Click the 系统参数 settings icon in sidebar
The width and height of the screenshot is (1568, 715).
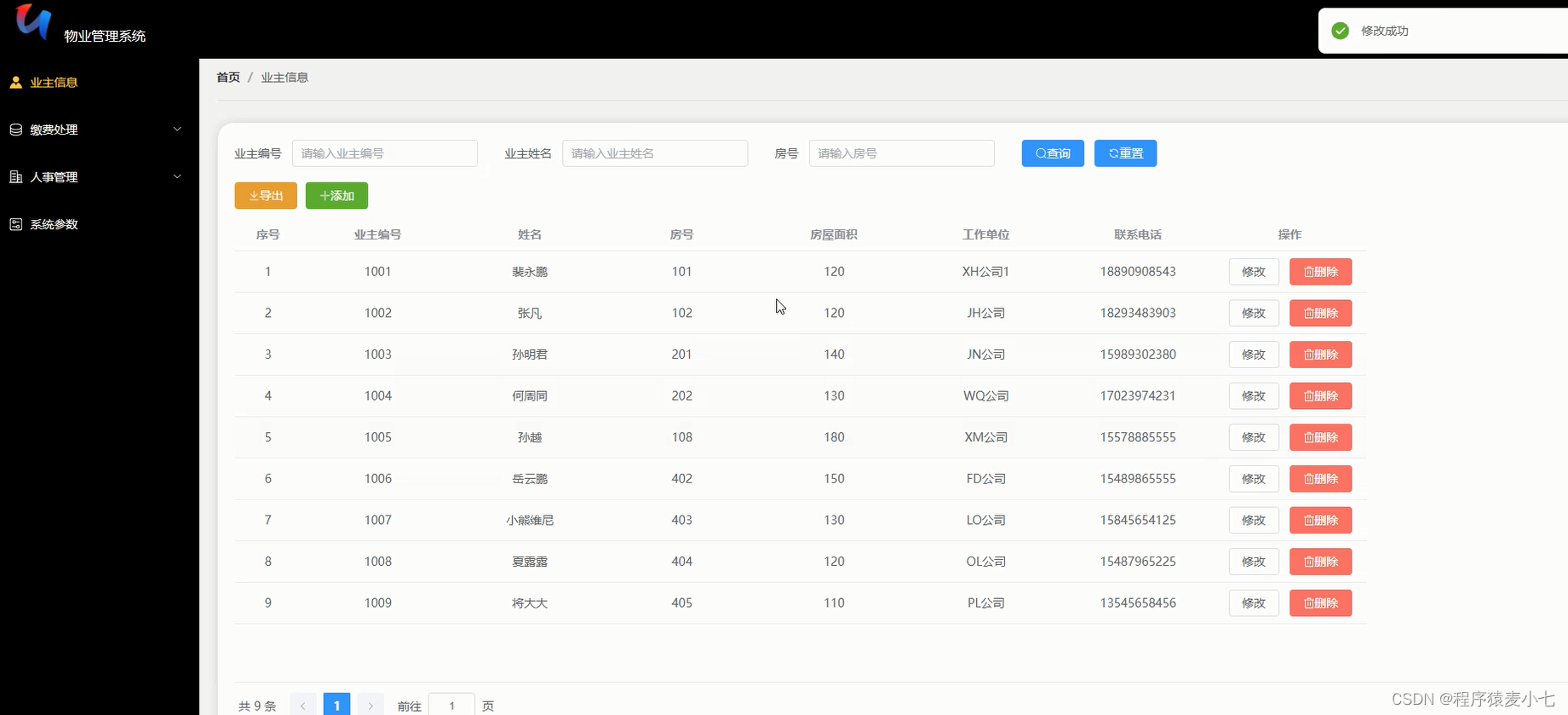click(x=15, y=224)
